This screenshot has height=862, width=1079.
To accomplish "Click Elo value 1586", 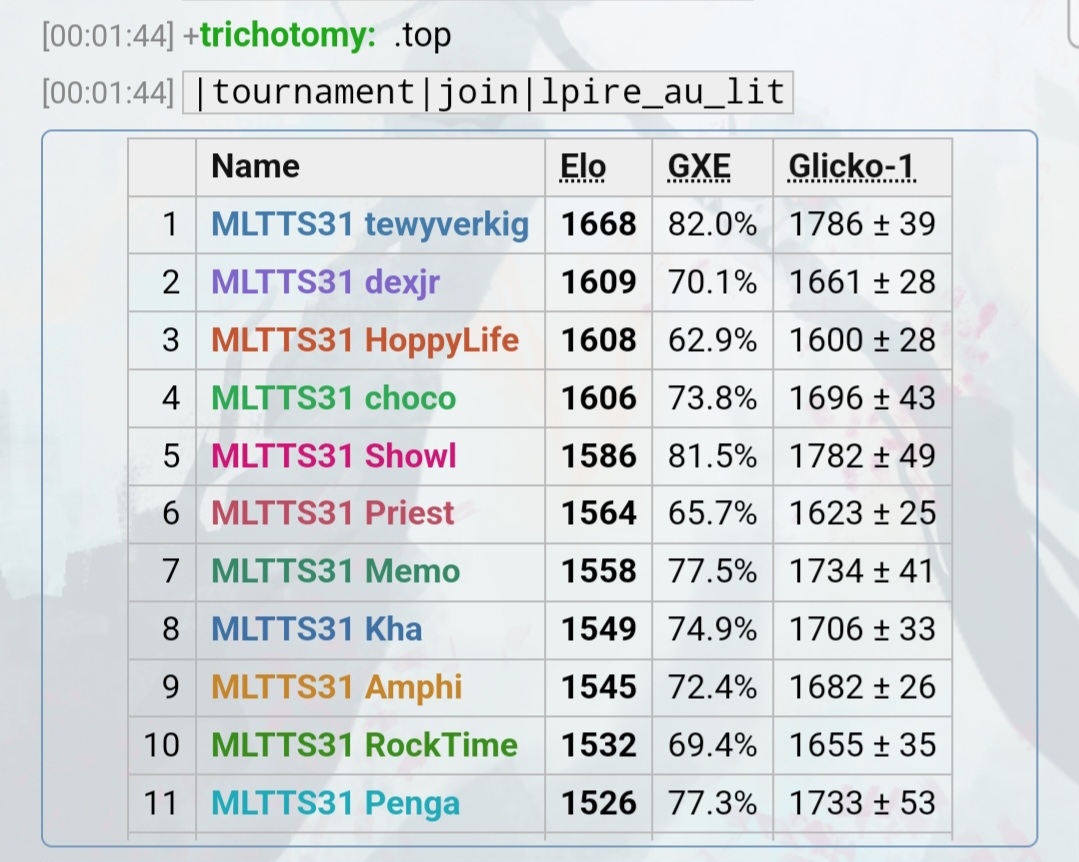I will (599, 456).
